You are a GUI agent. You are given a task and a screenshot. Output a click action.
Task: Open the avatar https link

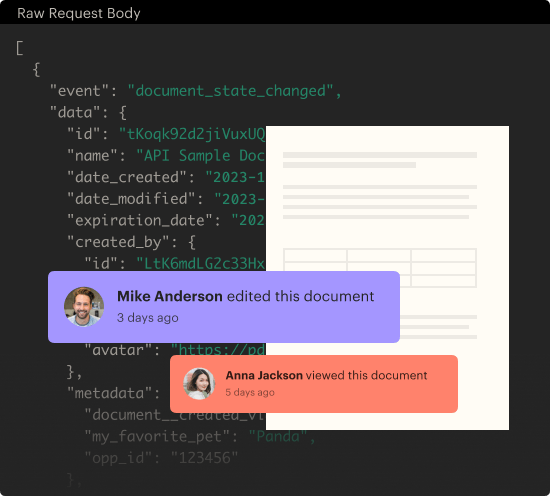click(x=218, y=350)
